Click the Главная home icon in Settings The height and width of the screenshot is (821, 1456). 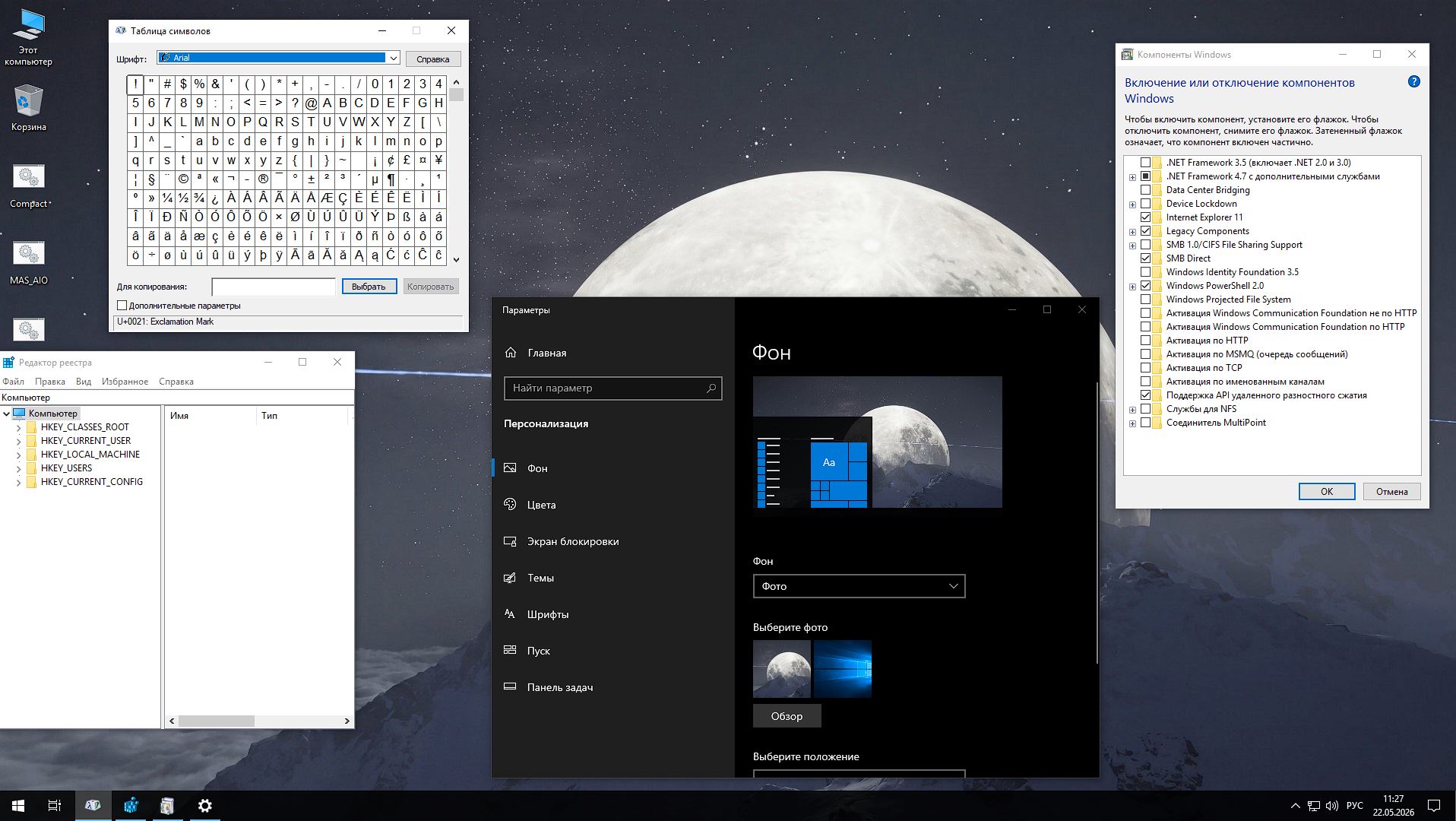(511, 353)
